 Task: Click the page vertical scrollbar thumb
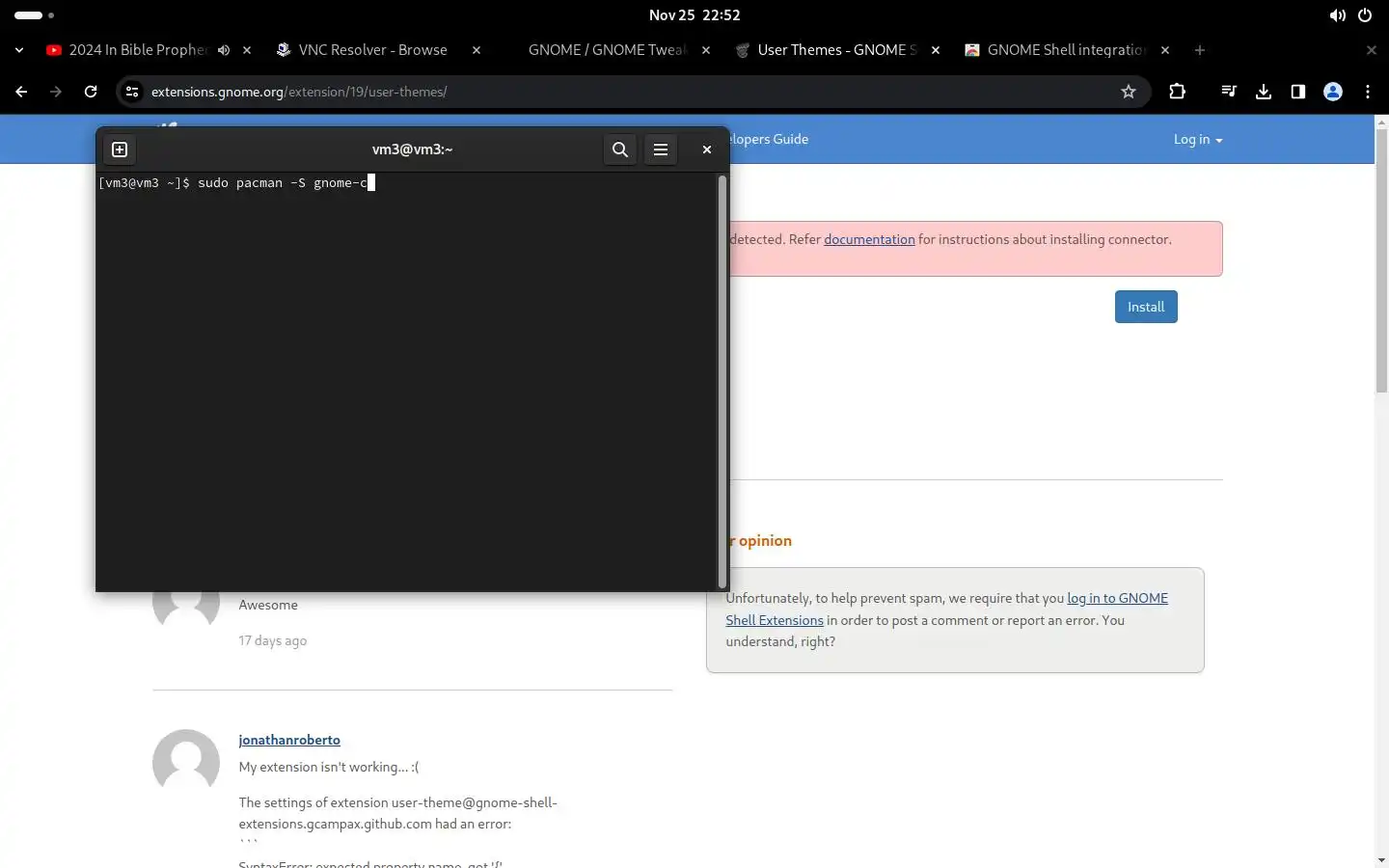click(x=1381, y=260)
